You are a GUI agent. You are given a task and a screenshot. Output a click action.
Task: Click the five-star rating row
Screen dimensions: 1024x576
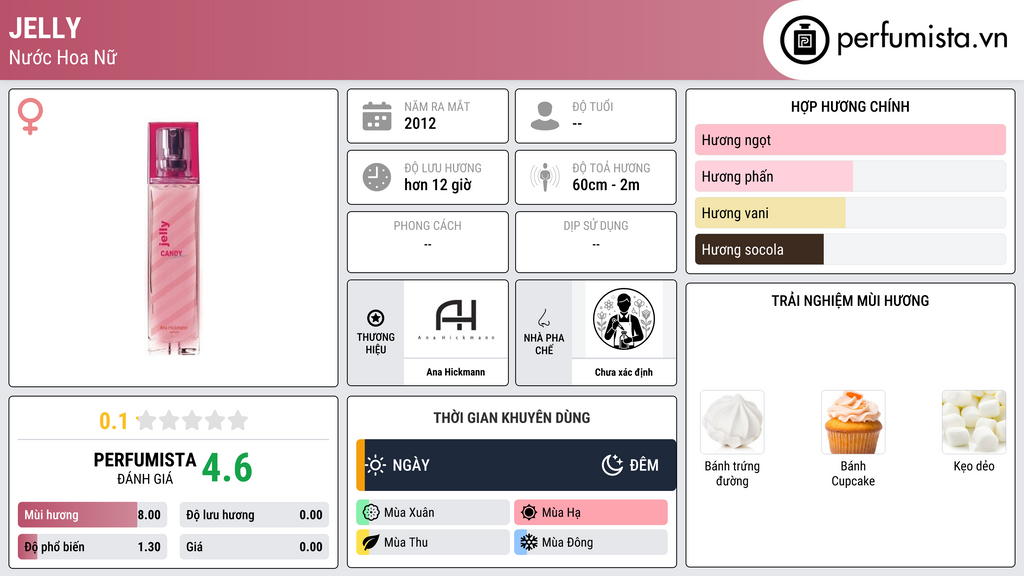click(x=193, y=420)
